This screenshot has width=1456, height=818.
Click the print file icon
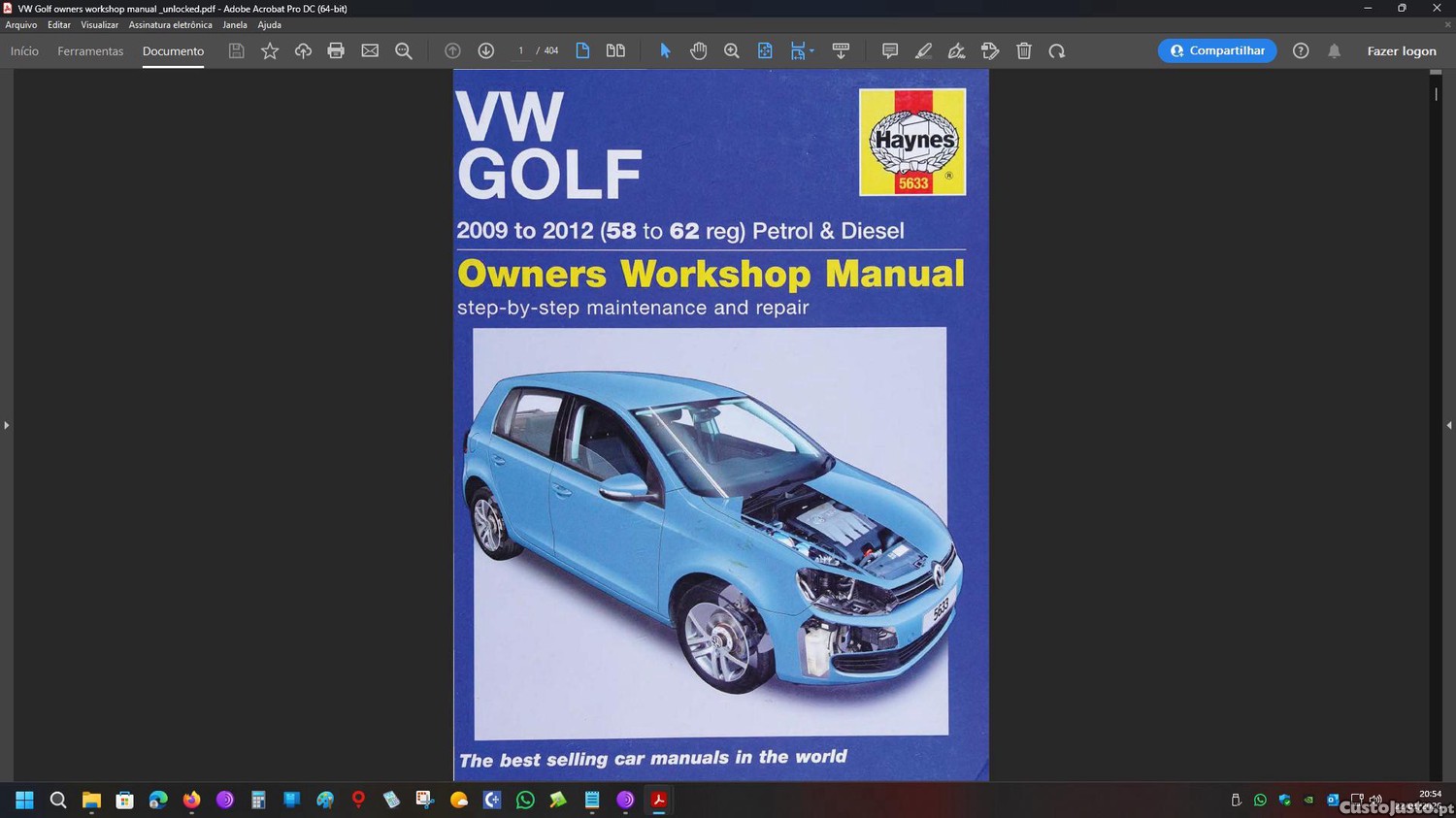[336, 51]
